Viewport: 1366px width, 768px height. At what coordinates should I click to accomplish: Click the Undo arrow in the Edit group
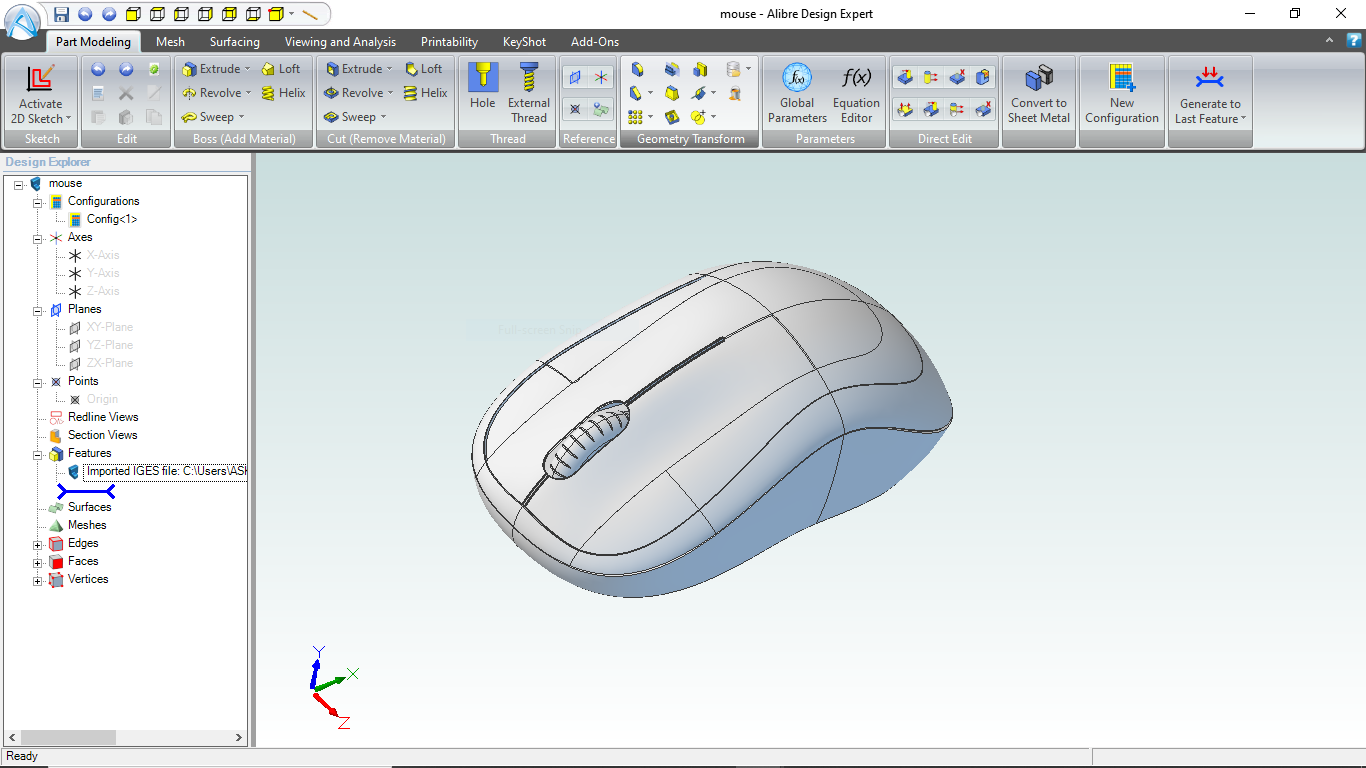(98, 69)
